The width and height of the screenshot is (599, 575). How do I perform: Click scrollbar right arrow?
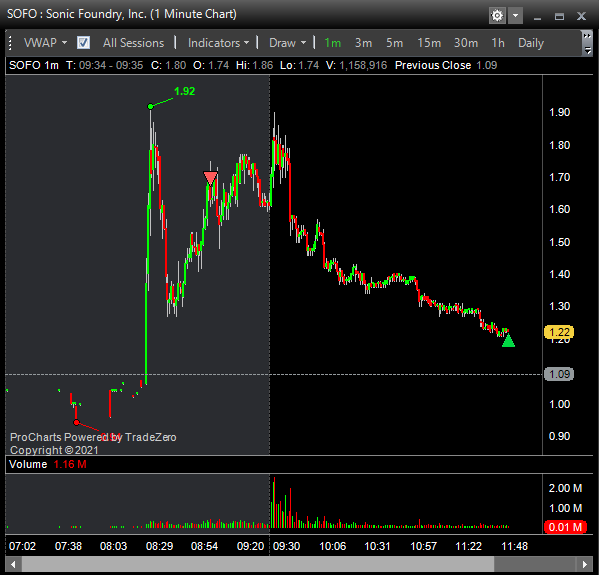584,564
